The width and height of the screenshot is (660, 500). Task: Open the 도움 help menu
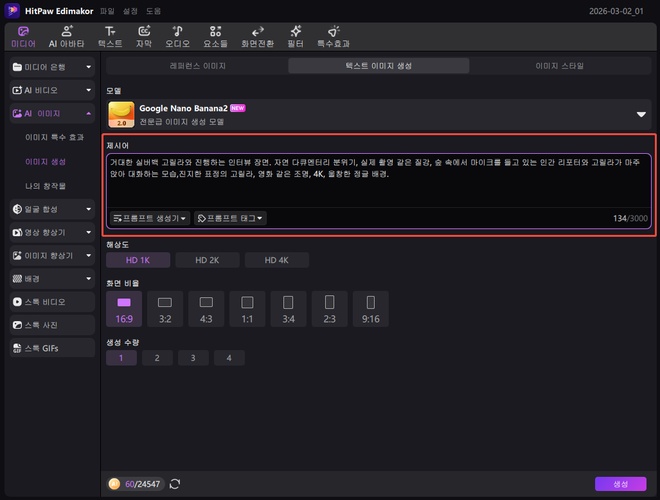[x=153, y=11]
